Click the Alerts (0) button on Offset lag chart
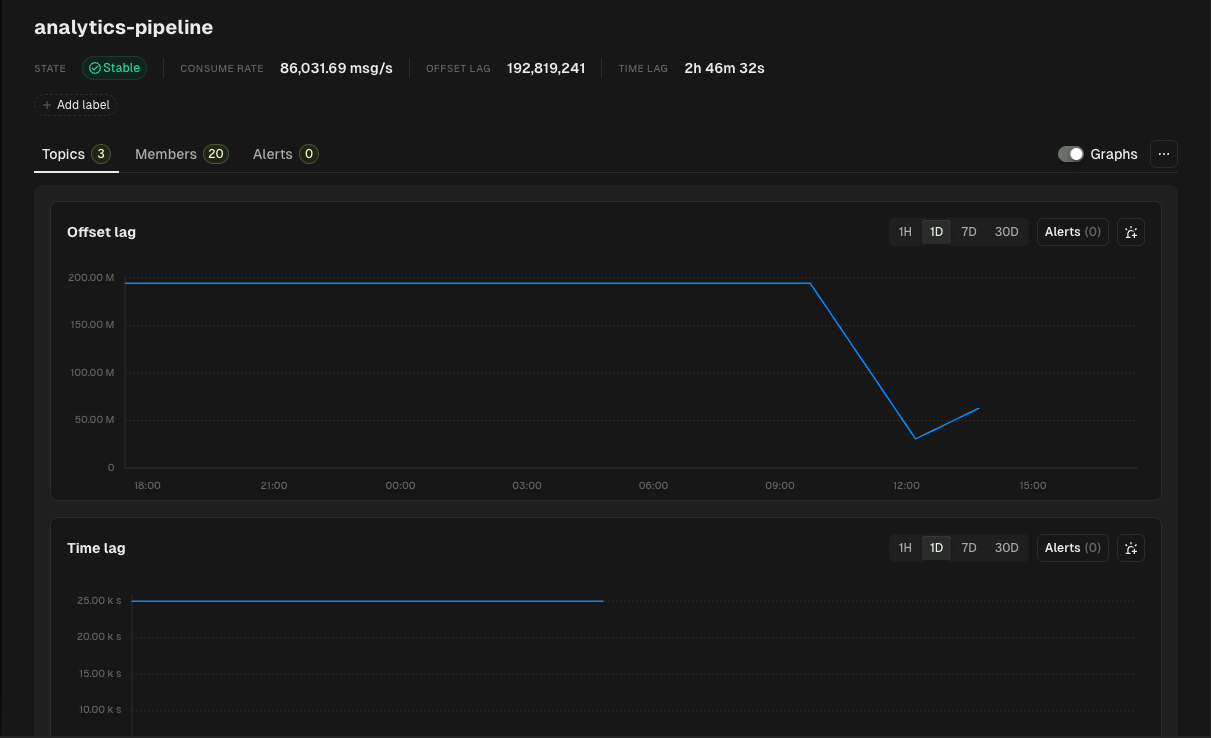Viewport: 1211px width, 738px height. (1071, 231)
